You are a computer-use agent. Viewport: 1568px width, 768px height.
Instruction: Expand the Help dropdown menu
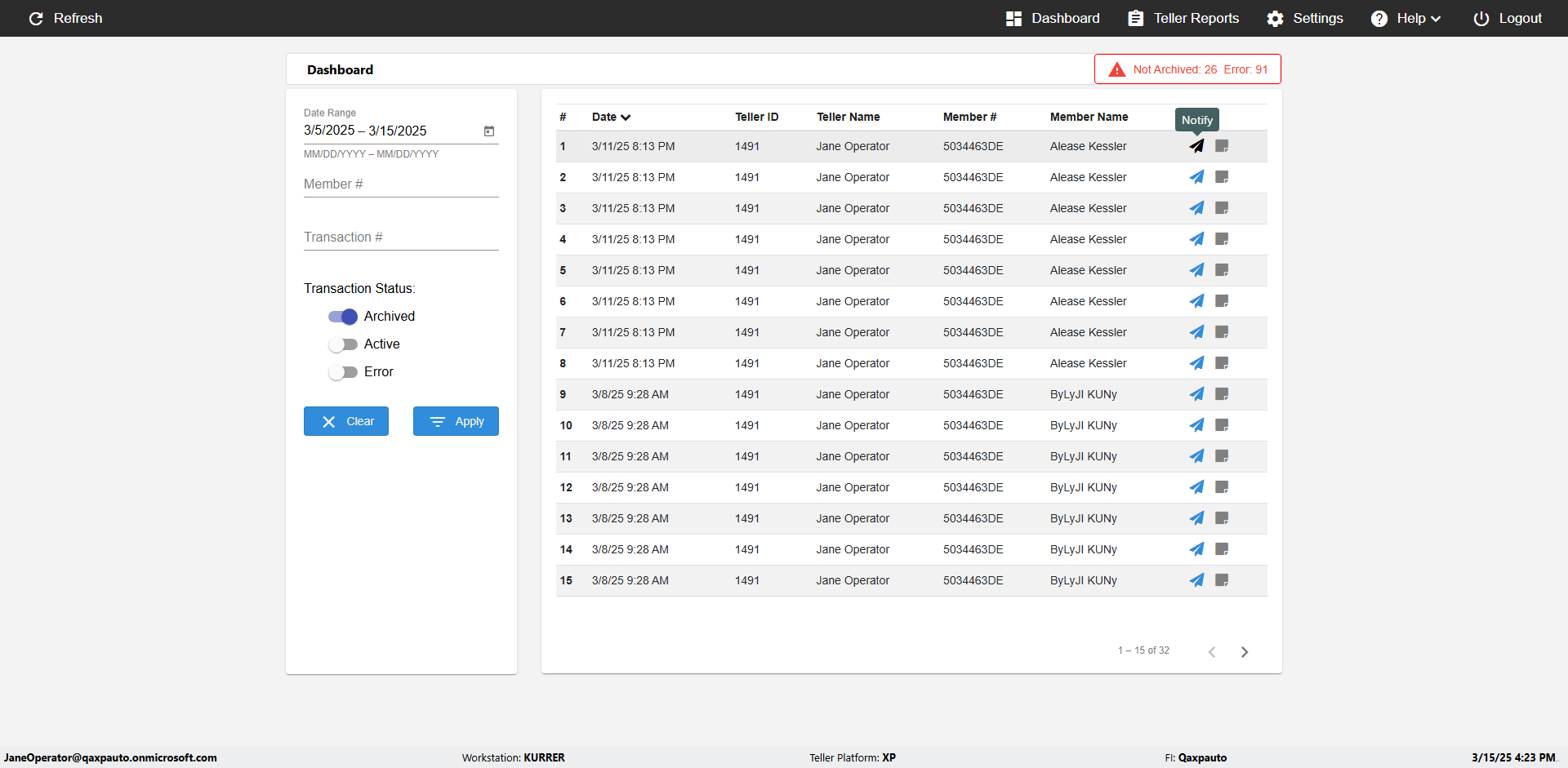[x=1406, y=18]
